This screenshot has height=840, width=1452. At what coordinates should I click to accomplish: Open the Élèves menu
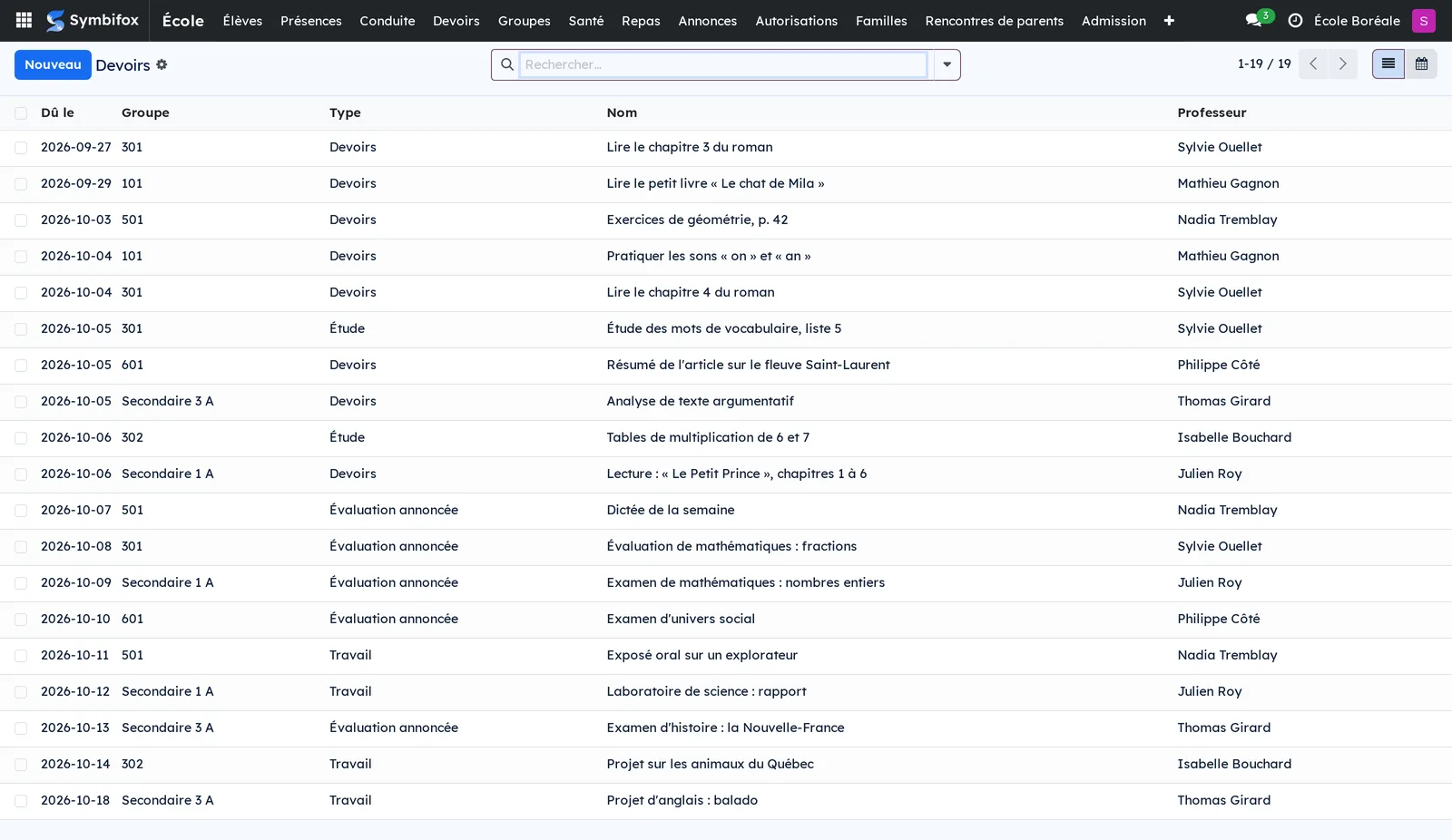[x=242, y=20]
